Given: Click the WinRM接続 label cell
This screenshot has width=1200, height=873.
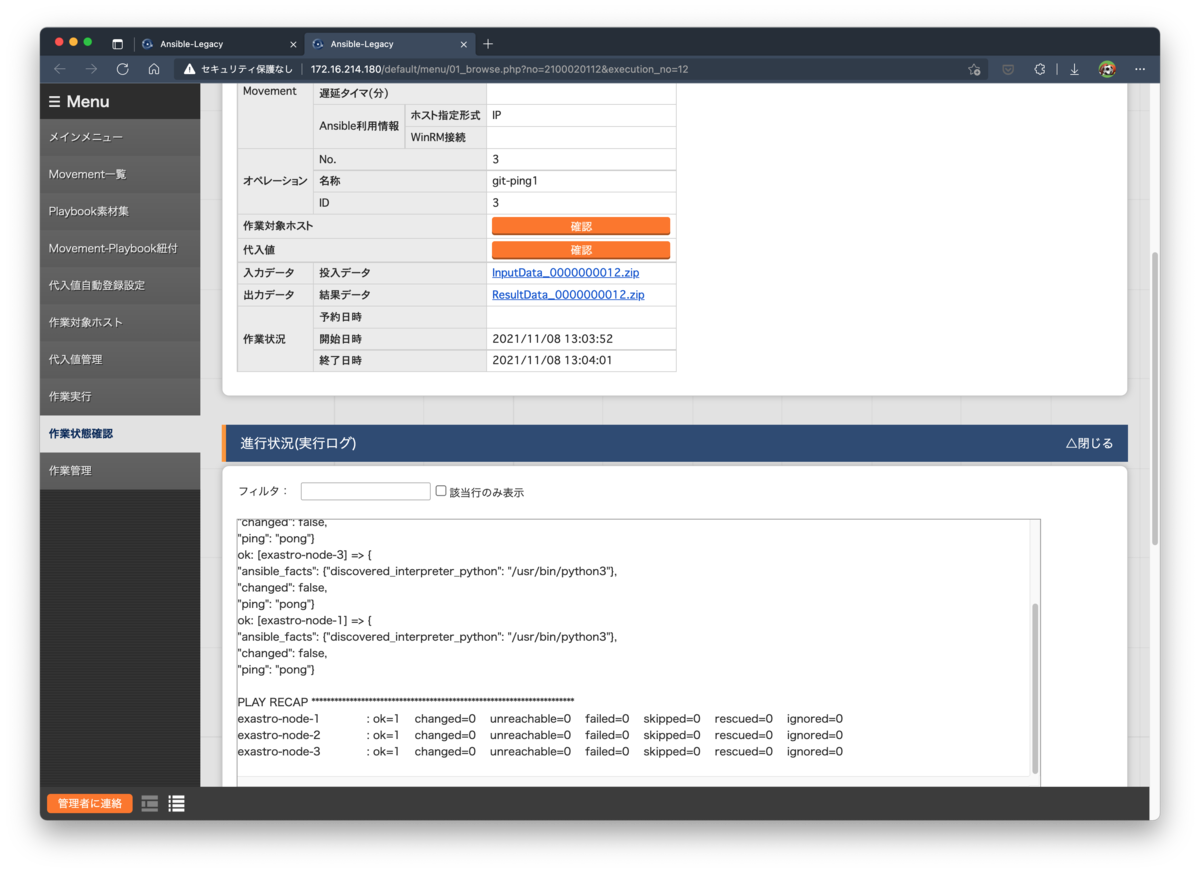Looking at the screenshot, I should 446,137.
